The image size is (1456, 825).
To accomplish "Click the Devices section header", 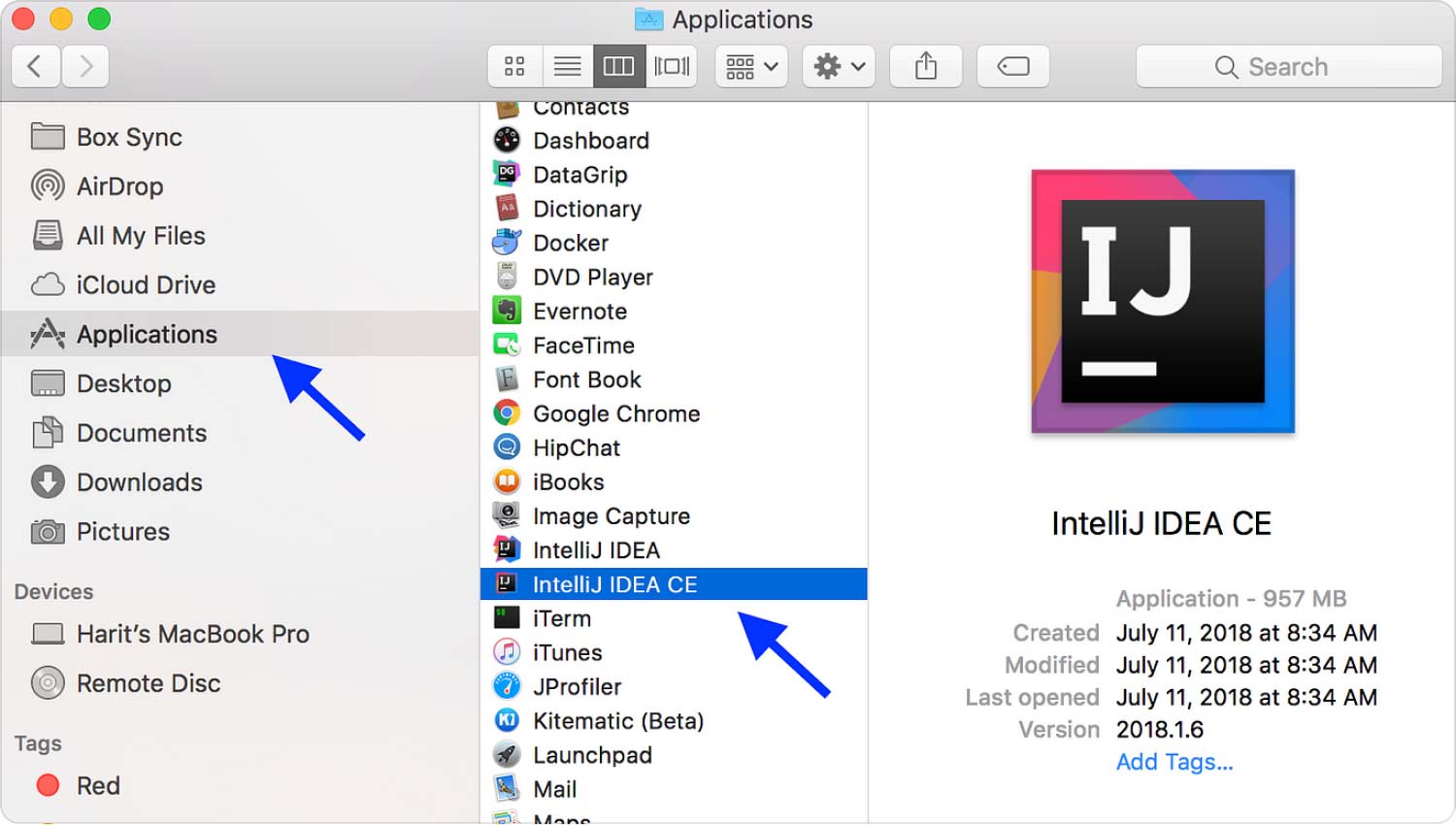I will [54, 592].
